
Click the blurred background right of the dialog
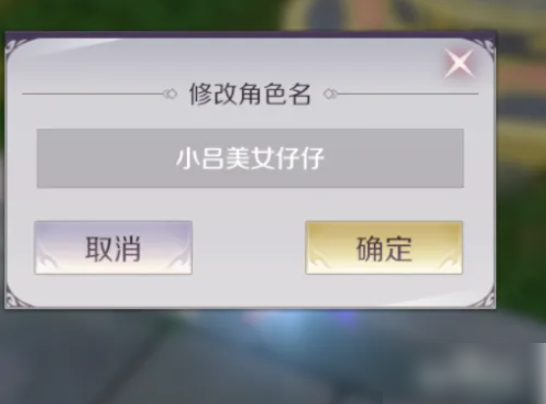coord(521,174)
